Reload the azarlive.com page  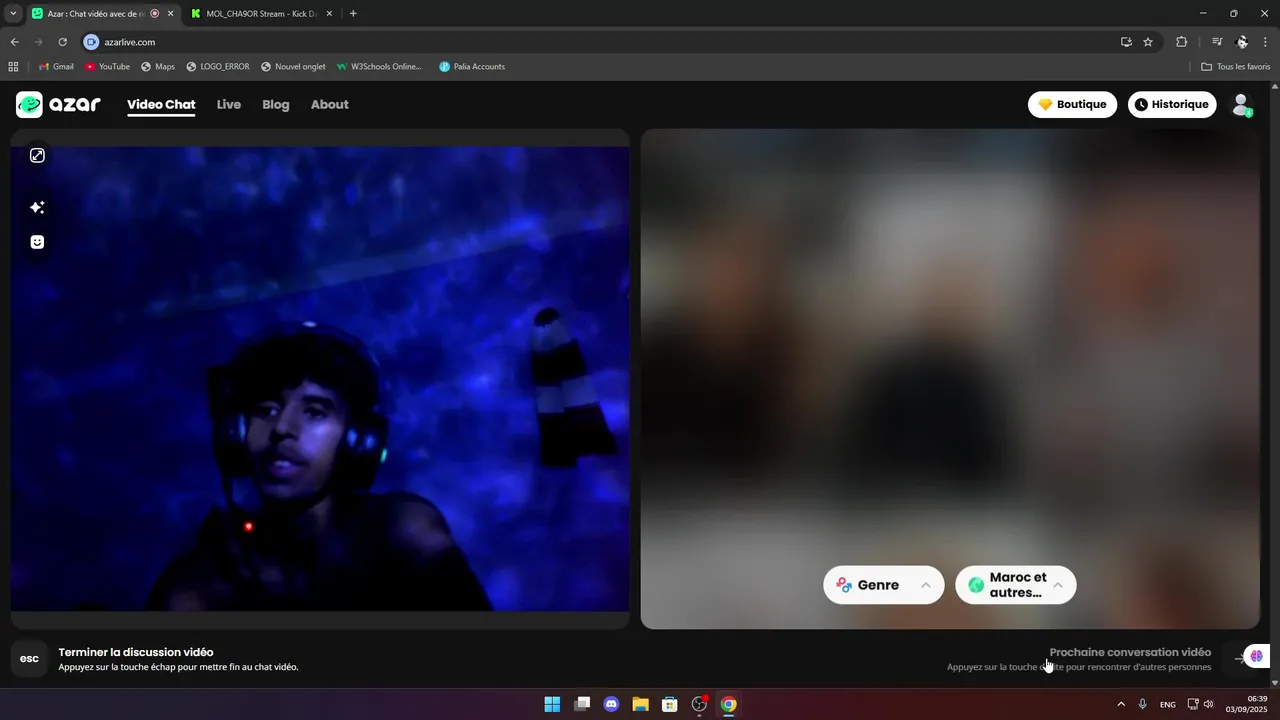click(x=62, y=42)
